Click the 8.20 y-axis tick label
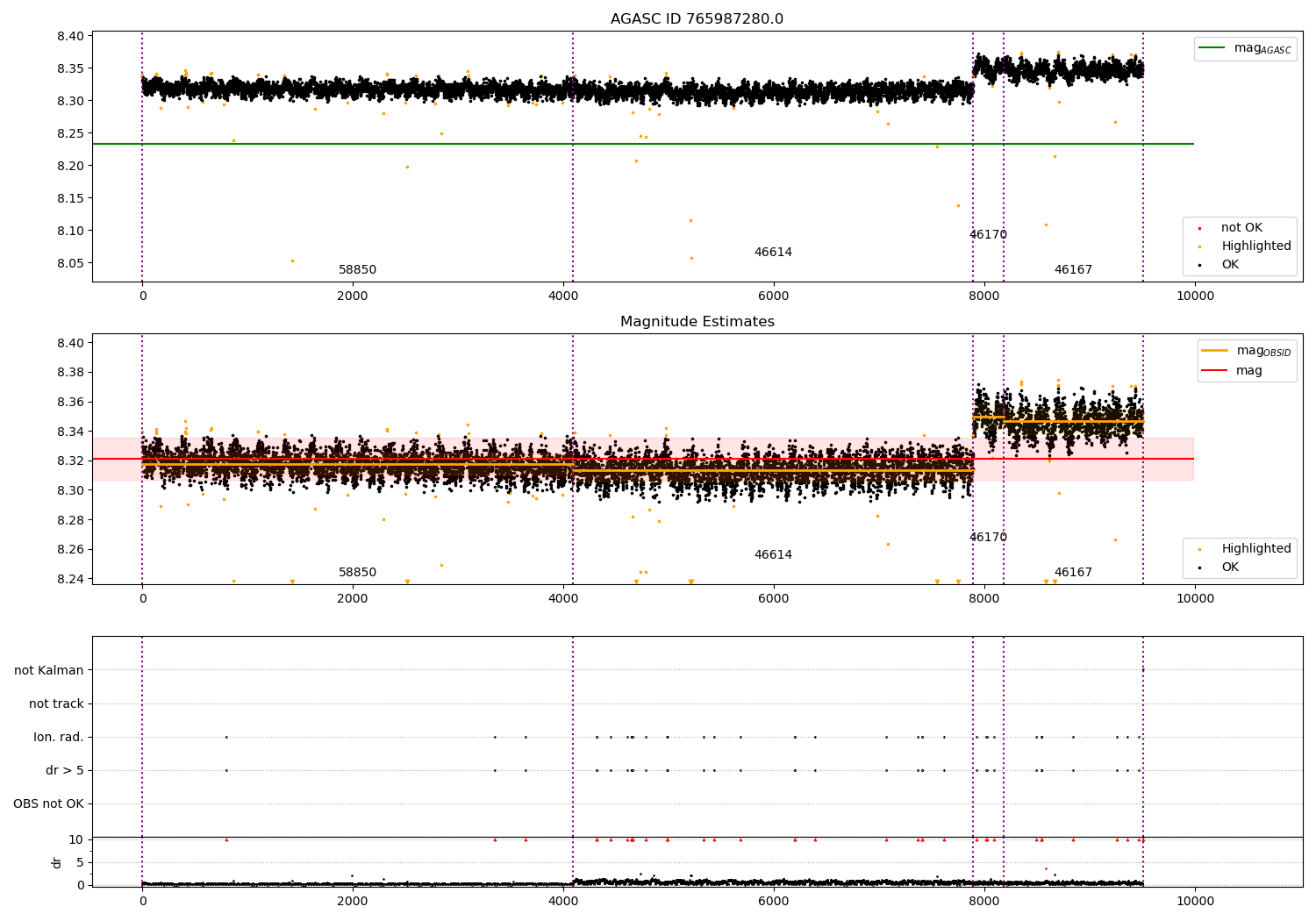1316x921 pixels. pos(70,166)
